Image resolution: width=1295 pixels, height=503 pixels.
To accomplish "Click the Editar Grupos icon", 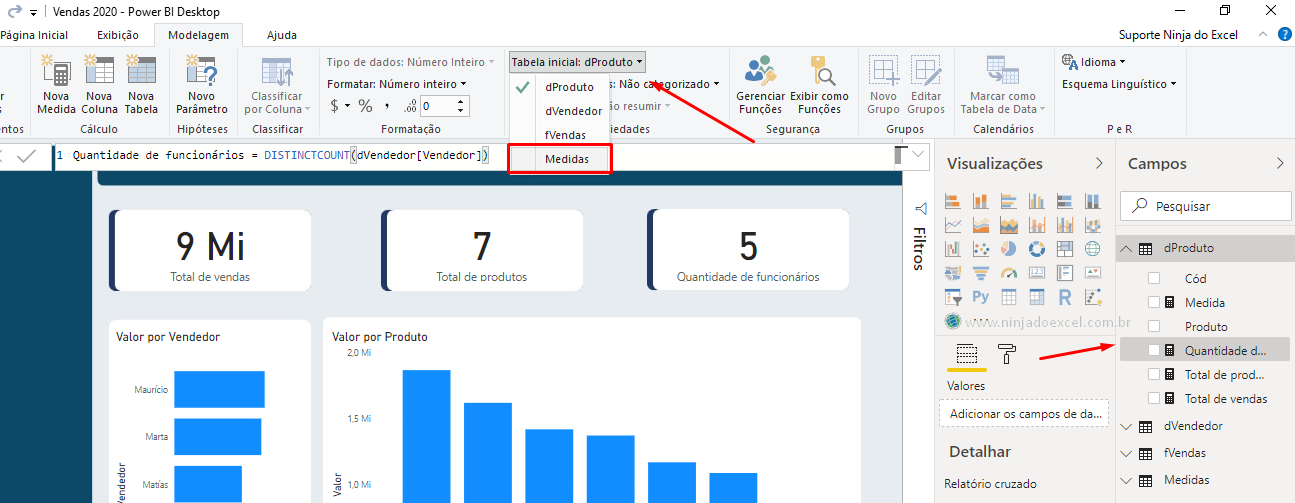I will click(926, 72).
